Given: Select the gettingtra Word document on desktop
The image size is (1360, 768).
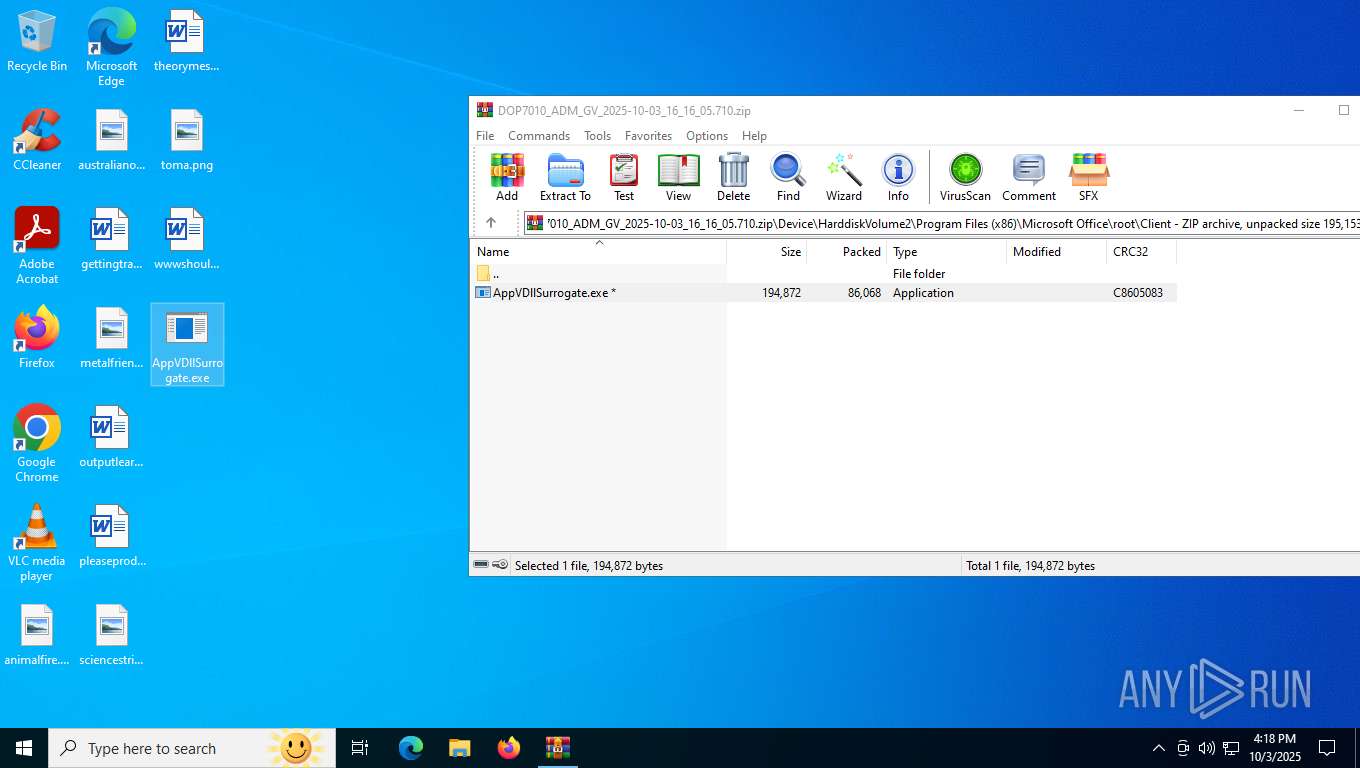Looking at the screenshot, I should [111, 239].
